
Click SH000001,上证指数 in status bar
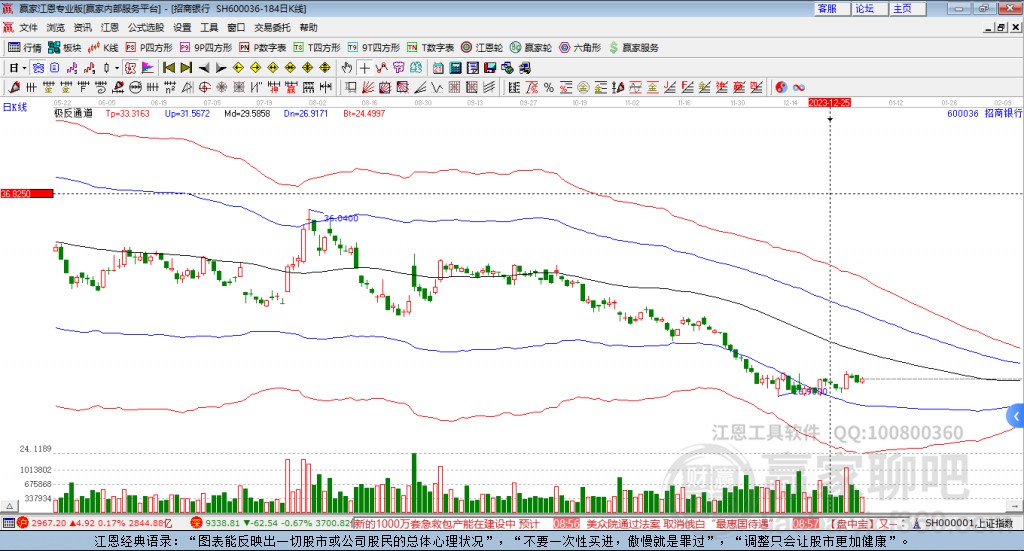(x=968, y=523)
